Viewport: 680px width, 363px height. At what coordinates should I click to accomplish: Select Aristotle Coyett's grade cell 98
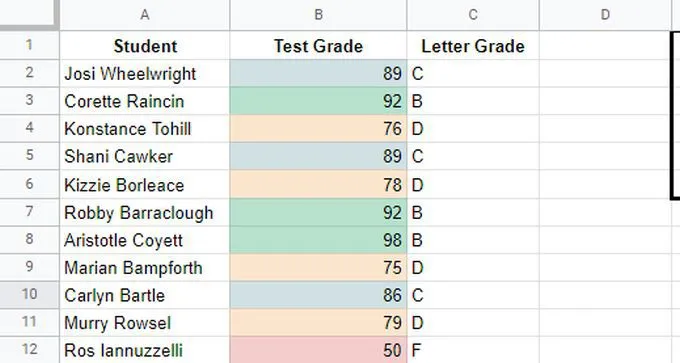tap(318, 240)
